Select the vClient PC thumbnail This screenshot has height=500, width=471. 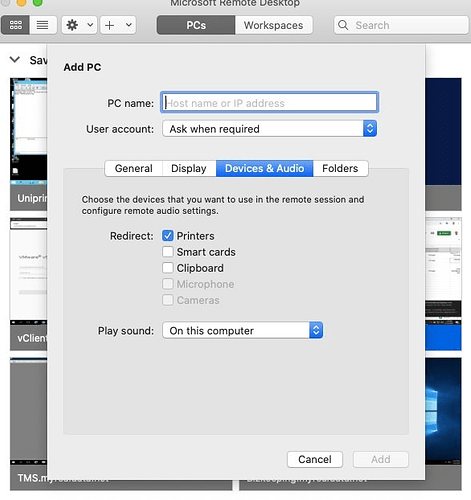29,284
